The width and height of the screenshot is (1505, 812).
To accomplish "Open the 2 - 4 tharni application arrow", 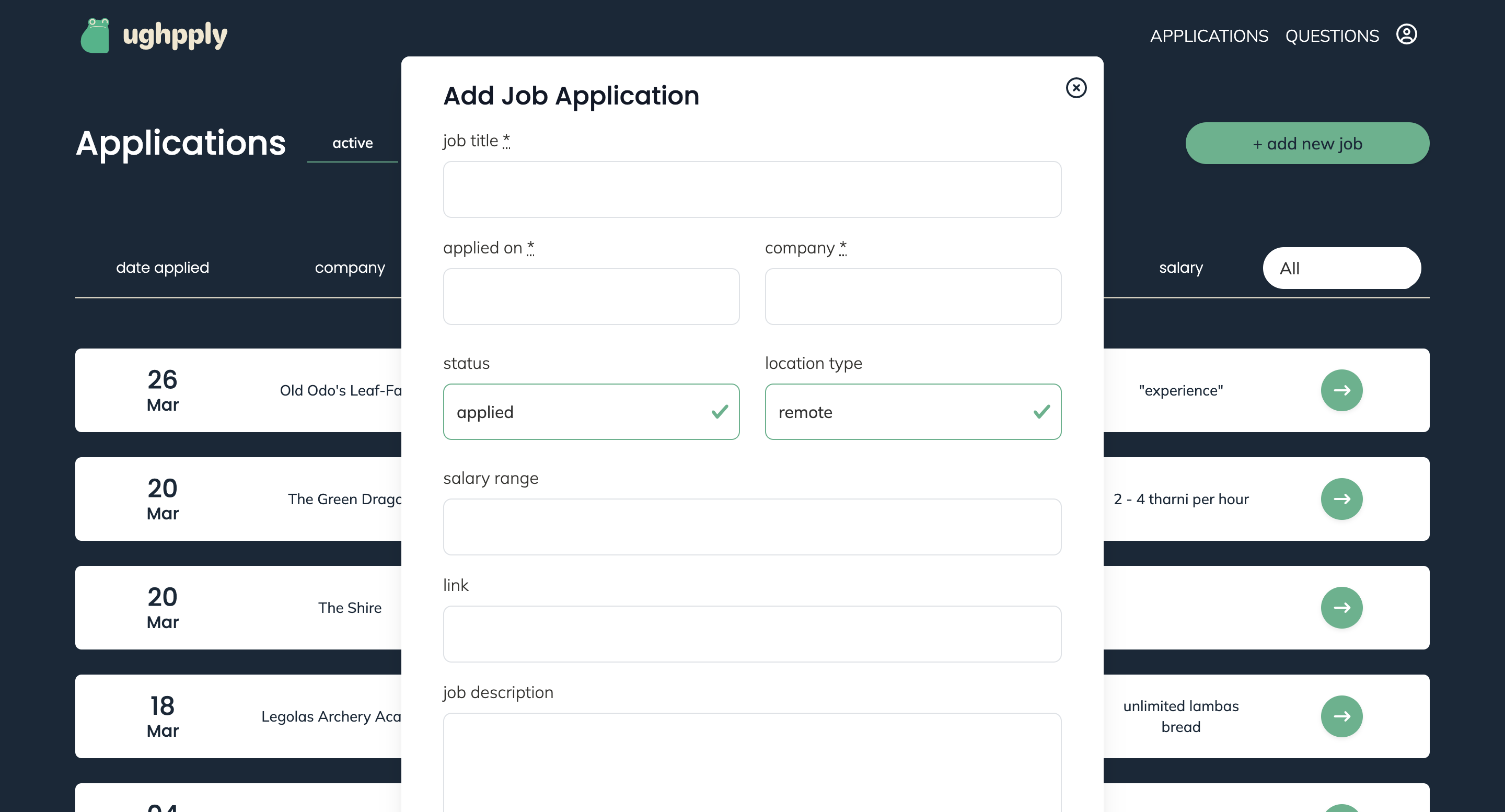I will [1341, 499].
